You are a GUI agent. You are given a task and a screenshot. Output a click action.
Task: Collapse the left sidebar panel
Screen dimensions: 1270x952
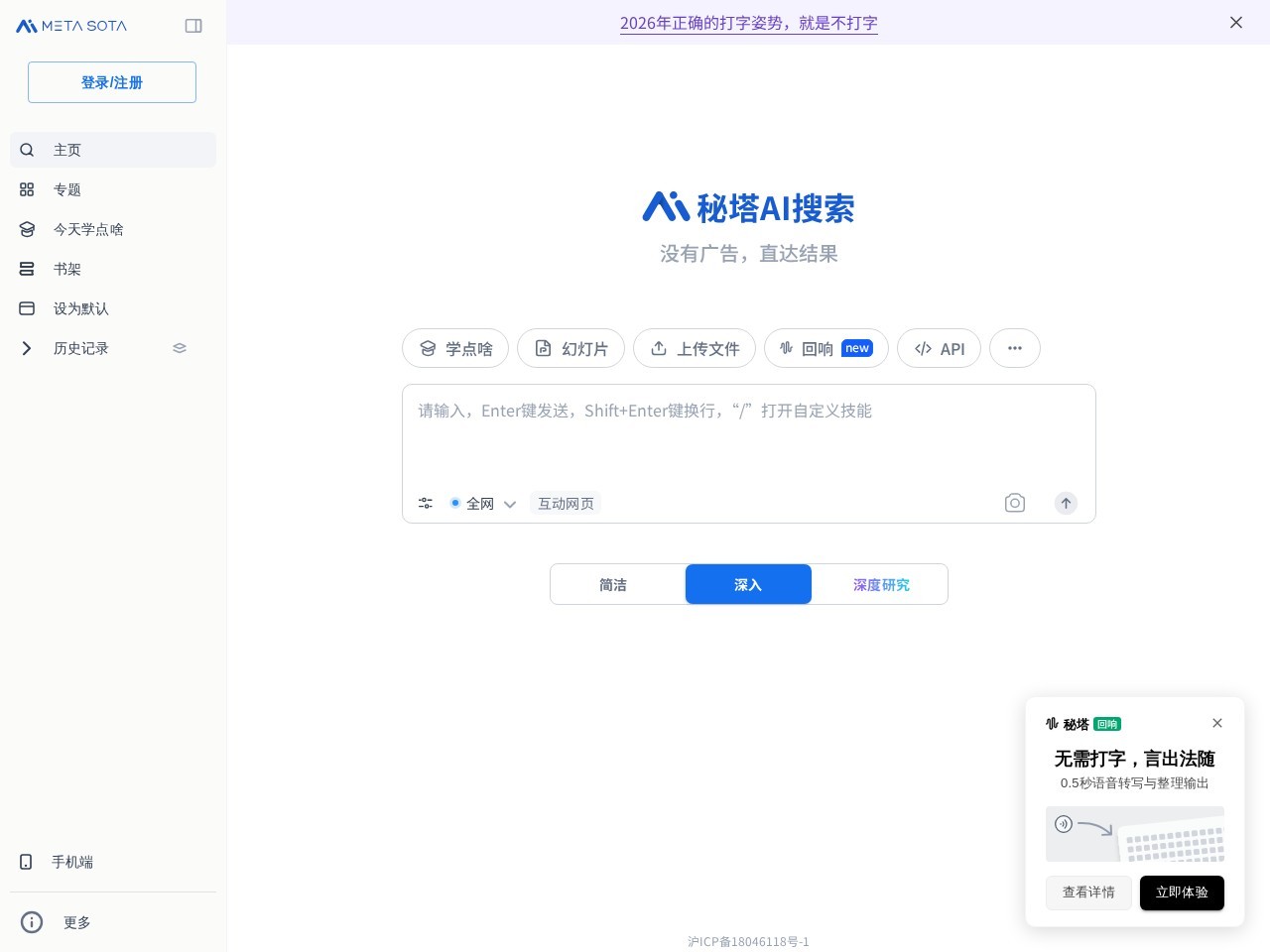(193, 26)
